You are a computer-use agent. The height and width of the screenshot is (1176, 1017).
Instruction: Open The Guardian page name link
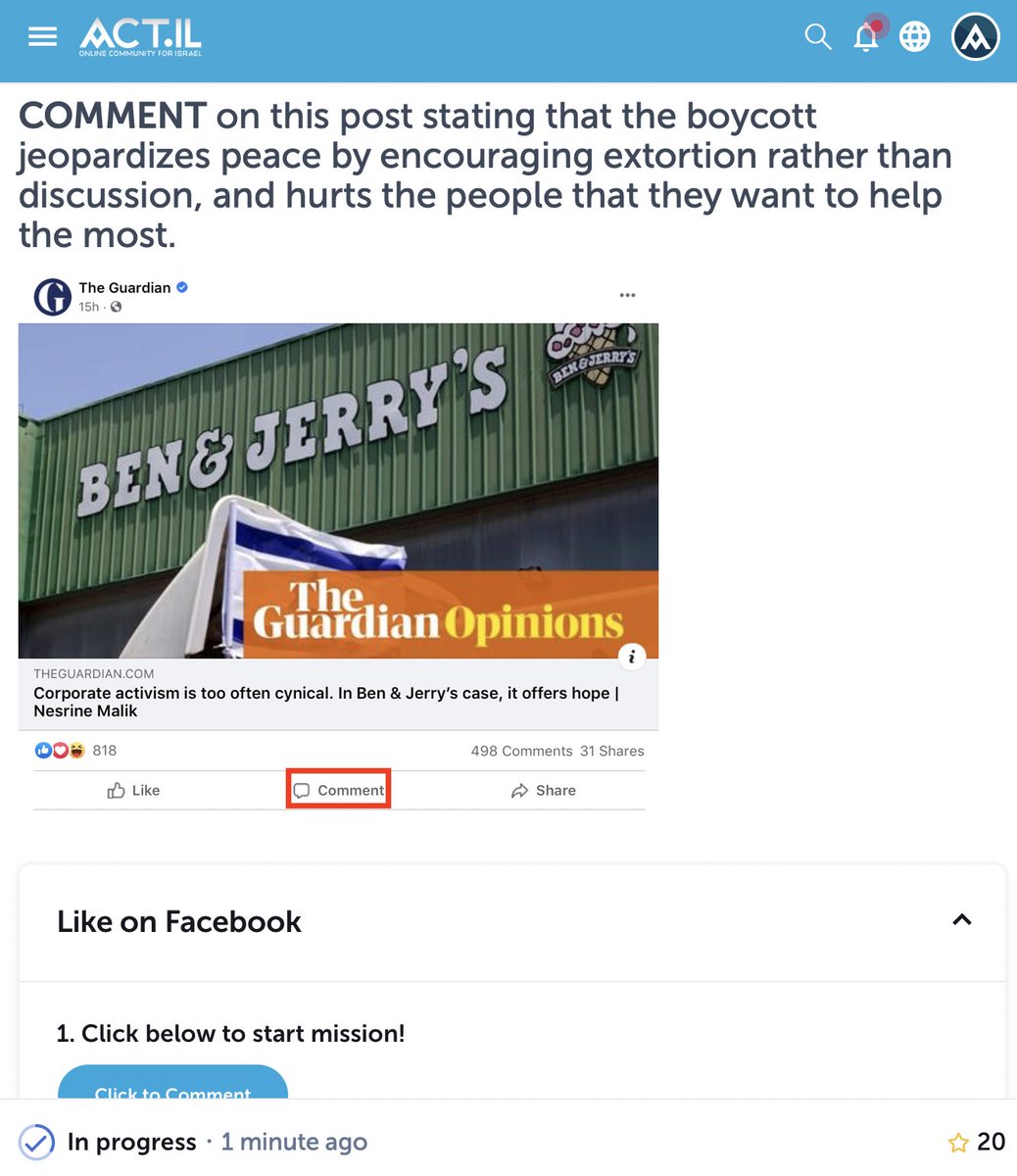pyautogui.click(x=124, y=287)
